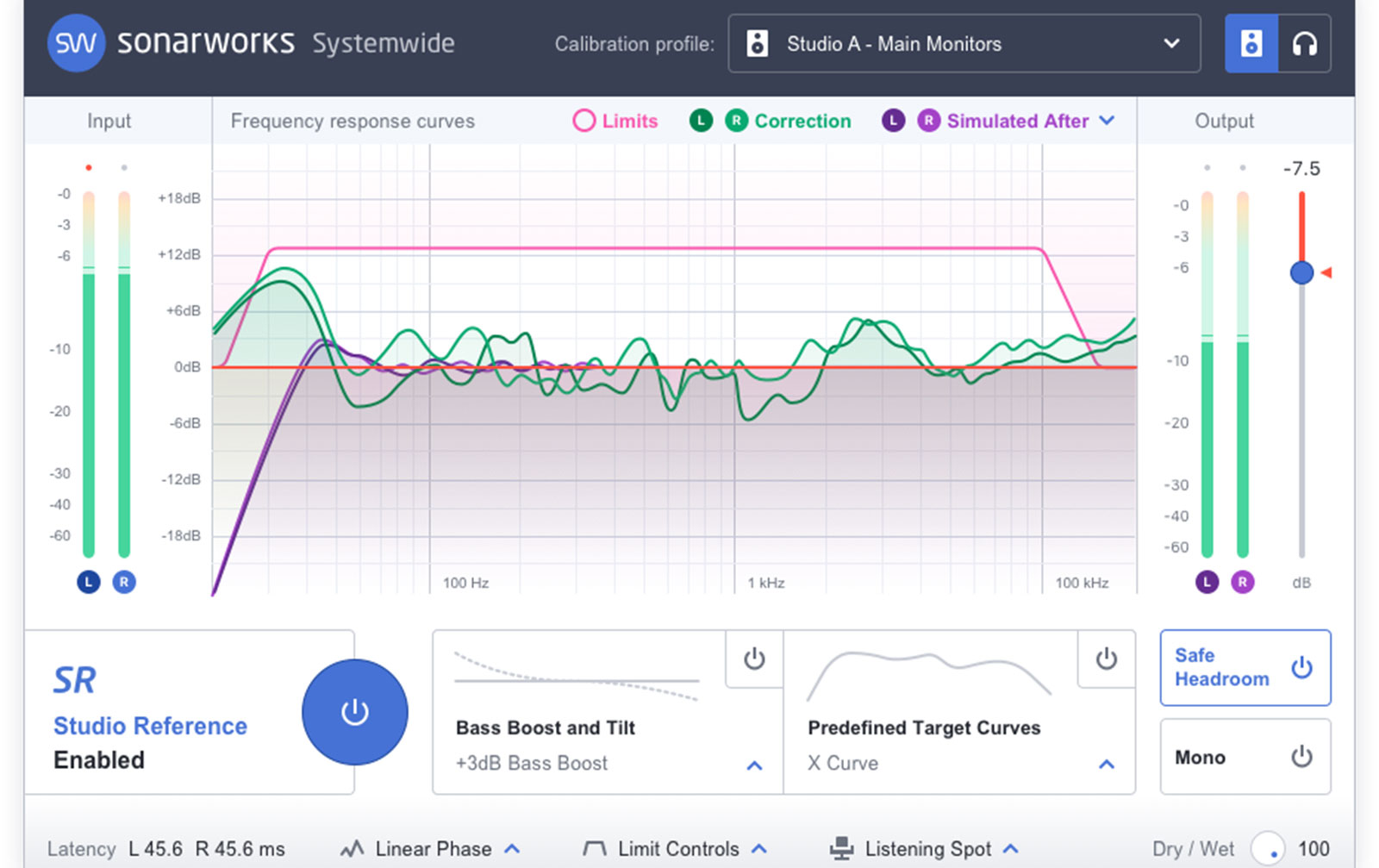Expand Bass Boost and Tilt options chevron
The image size is (1379, 868).
[754, 765]
